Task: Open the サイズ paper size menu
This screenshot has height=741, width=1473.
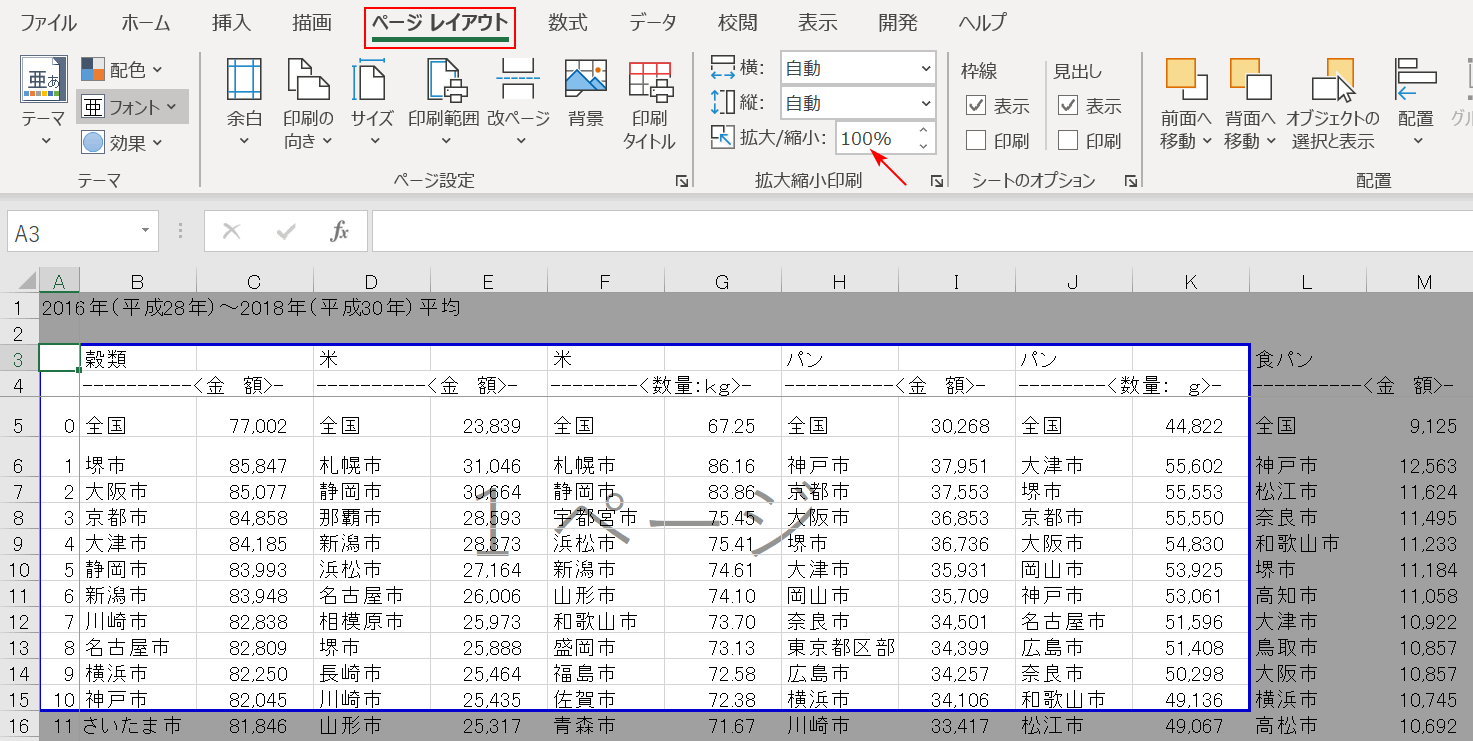Action: tap(371, 104)
